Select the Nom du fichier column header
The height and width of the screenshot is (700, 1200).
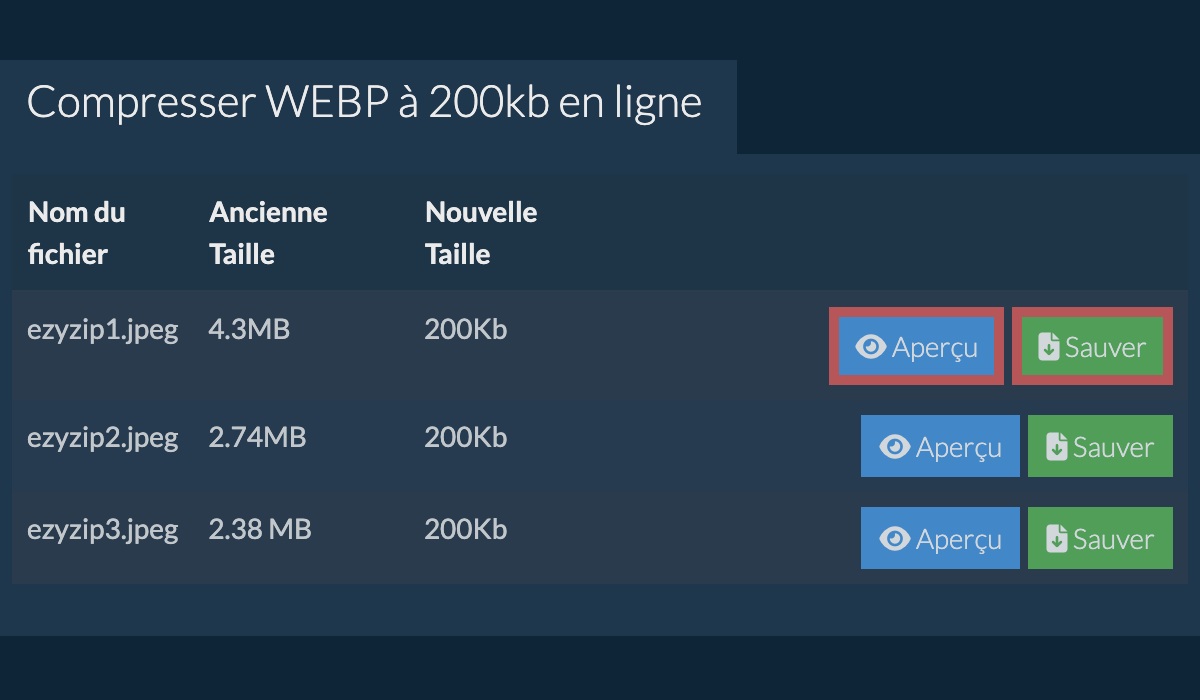(77, 233)
